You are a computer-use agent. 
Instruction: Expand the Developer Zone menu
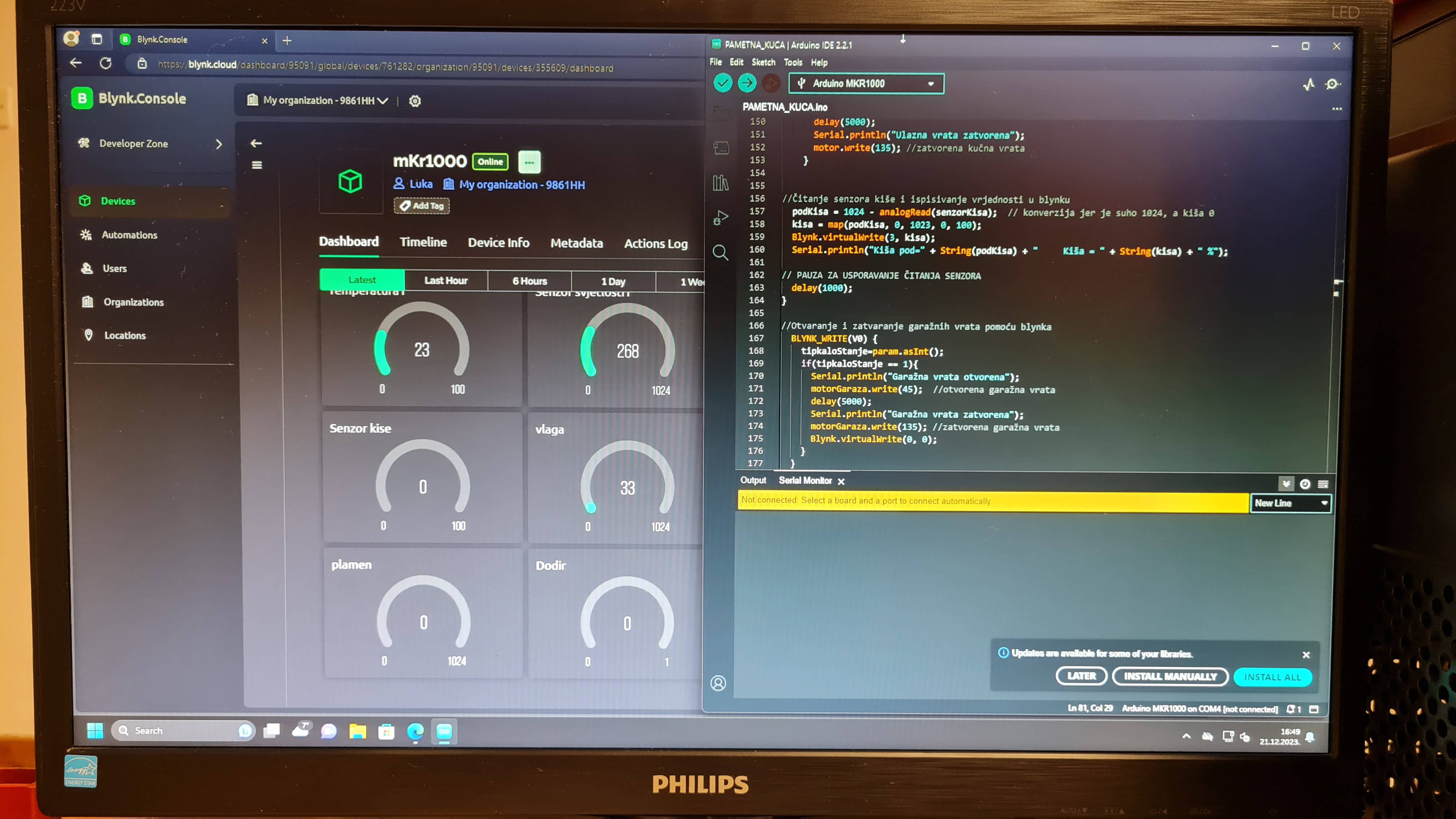click(x=150, y=144)
